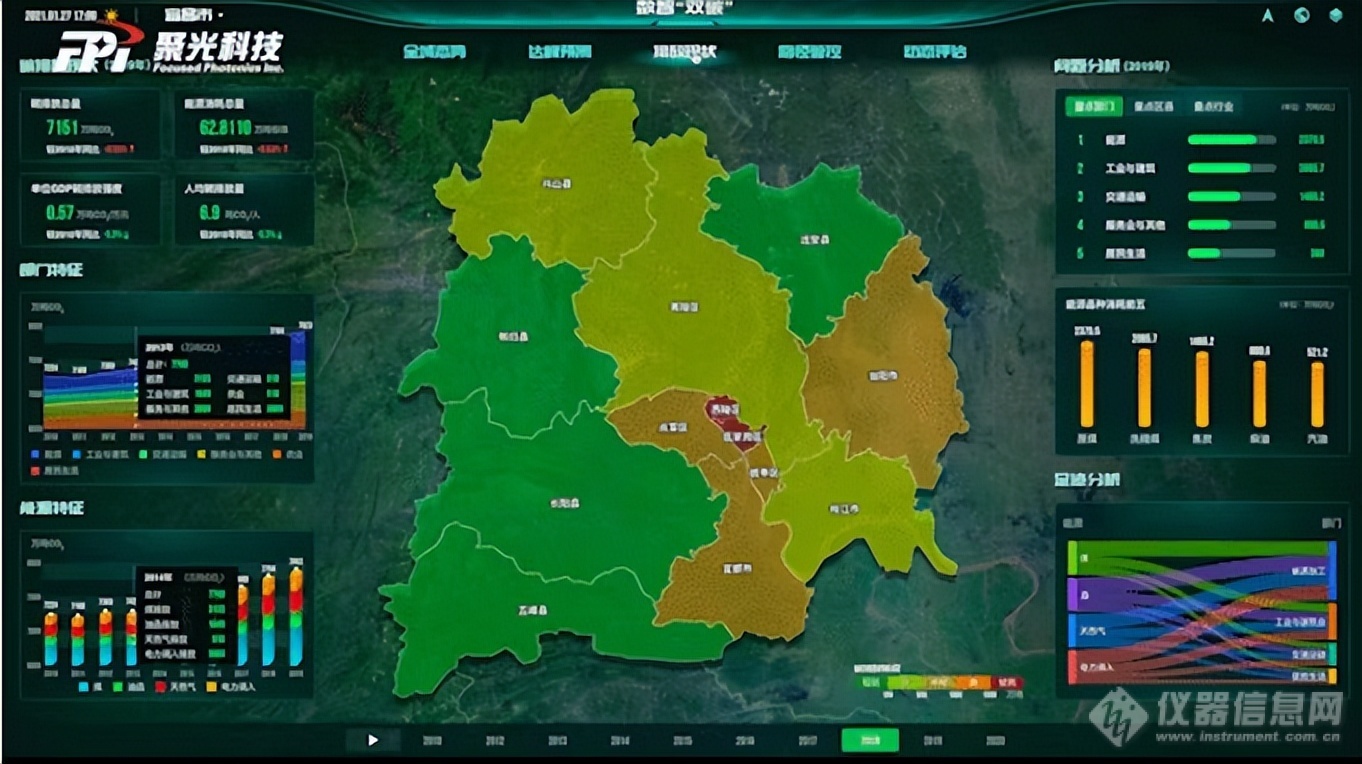
Task: Click the purple 油 node in Sankey diagram
Action: [x=1071, y=595]
